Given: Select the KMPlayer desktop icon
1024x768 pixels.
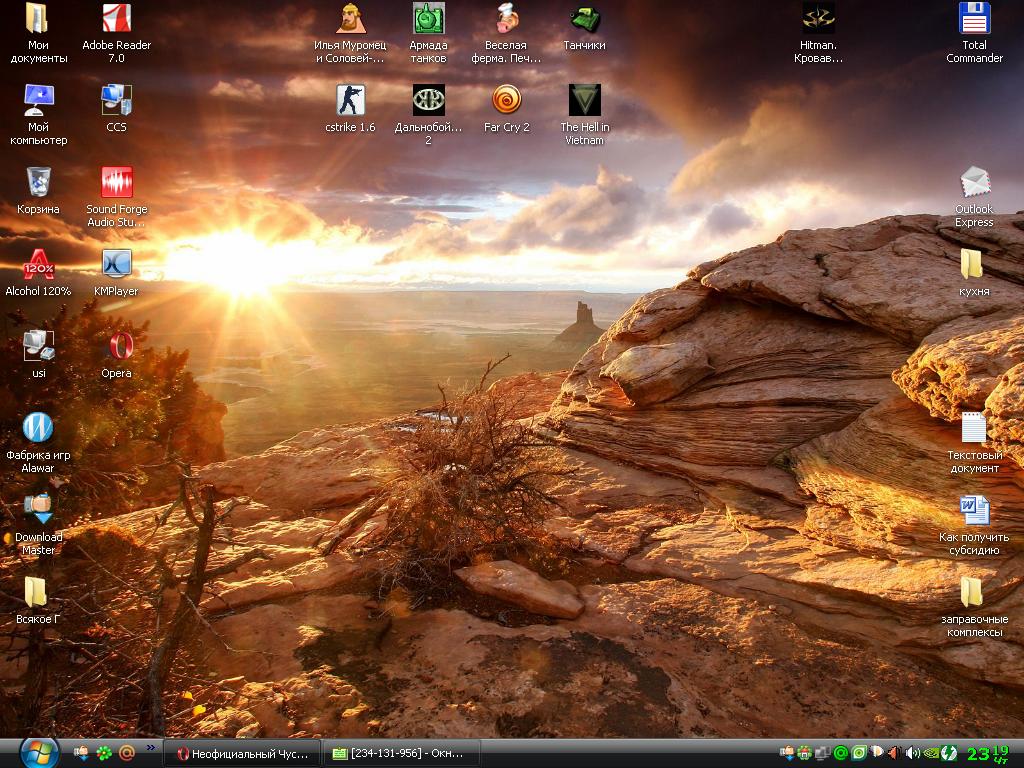Looking at the screenshot, I should pyautogui.click(x=117, y=264).
